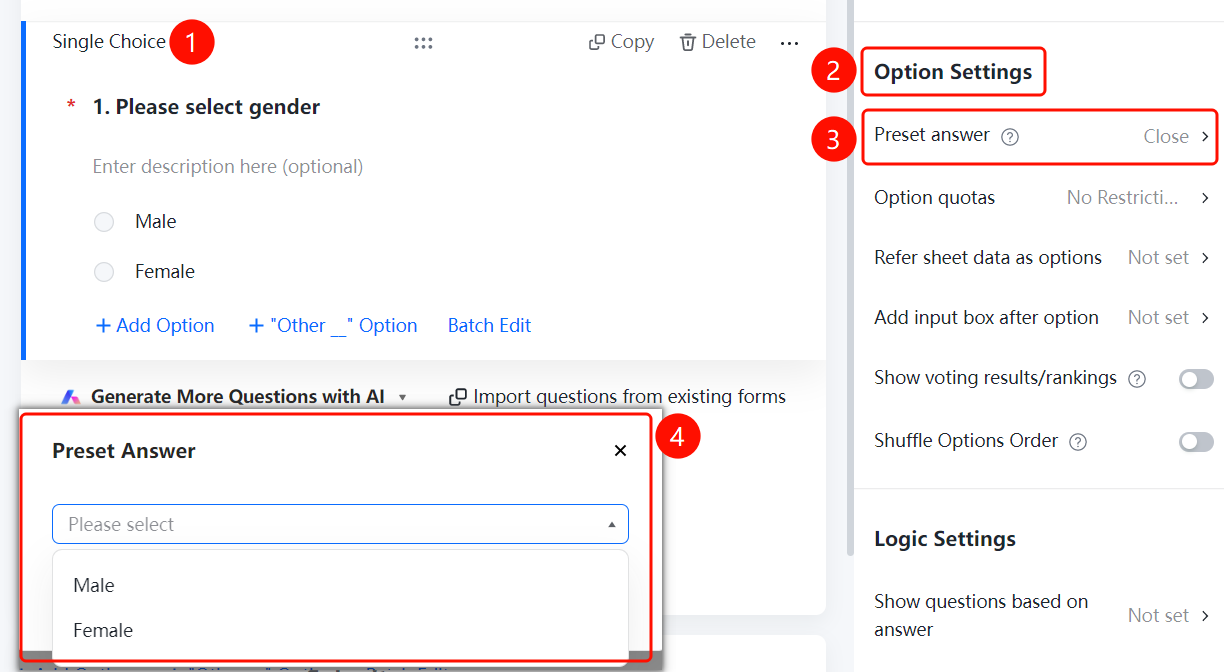Open the Option quotas setting chevron

(x=1205, y=198)
